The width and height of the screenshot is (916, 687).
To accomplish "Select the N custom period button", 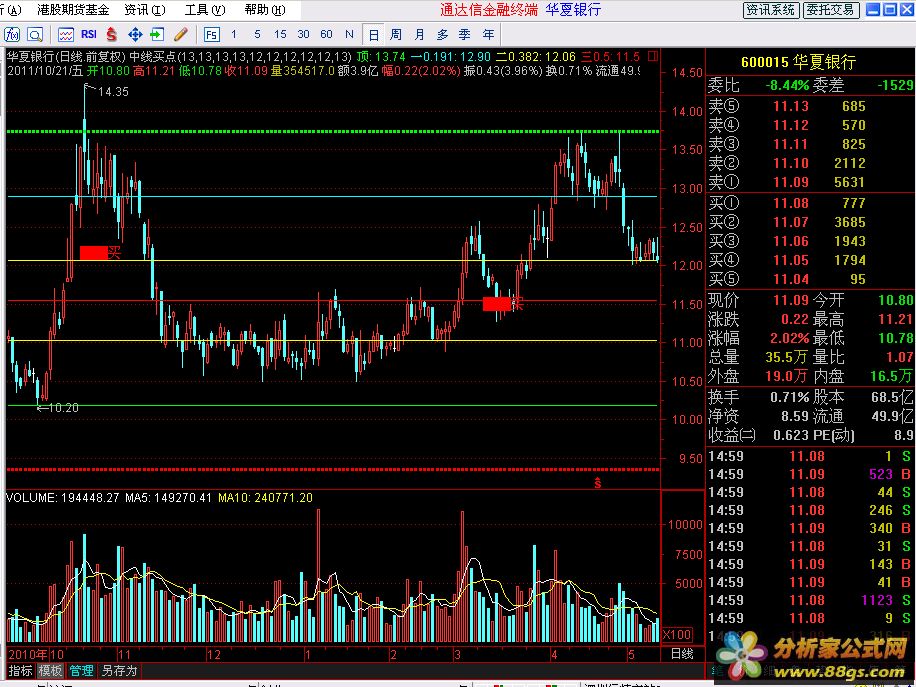I will coord(349,34).
